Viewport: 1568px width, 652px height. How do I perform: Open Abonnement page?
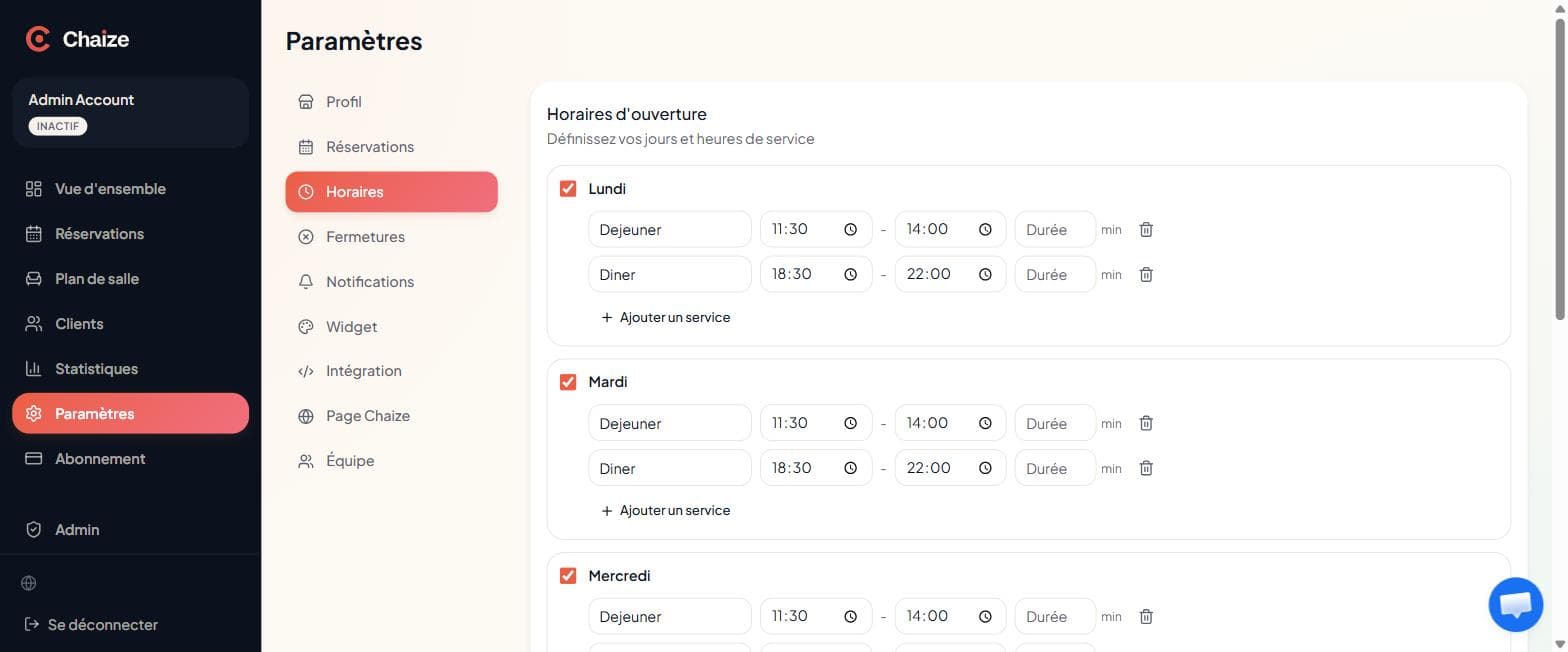[130, 459]
